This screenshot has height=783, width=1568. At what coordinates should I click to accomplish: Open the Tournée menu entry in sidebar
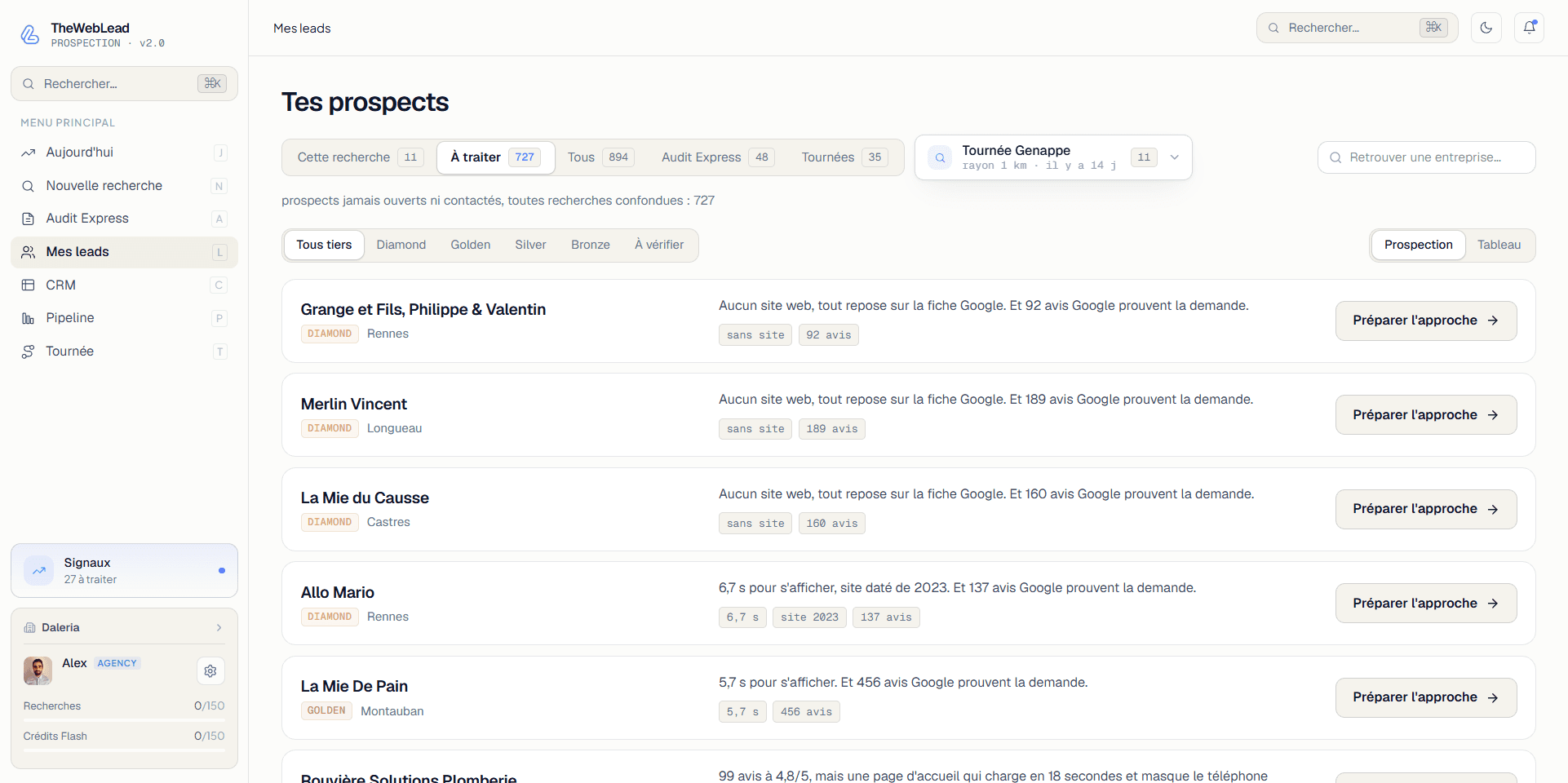coord(124,352)
